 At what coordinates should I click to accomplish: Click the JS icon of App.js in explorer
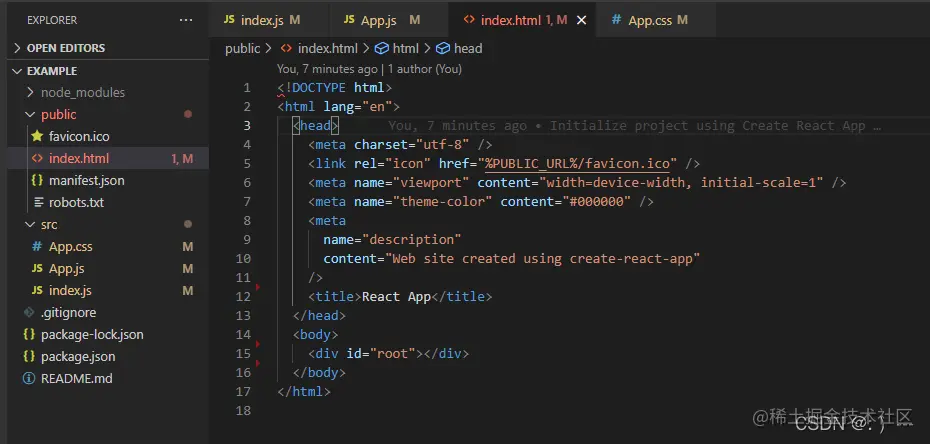pyautogui.click(x=37, y=269)
